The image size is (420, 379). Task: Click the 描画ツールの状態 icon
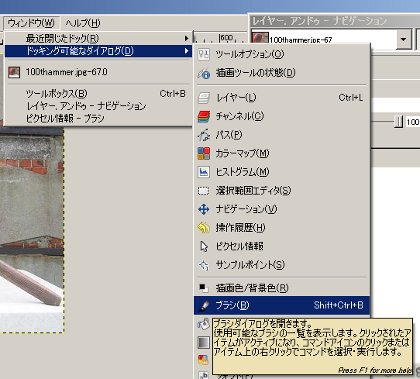(x=204, y=73)
